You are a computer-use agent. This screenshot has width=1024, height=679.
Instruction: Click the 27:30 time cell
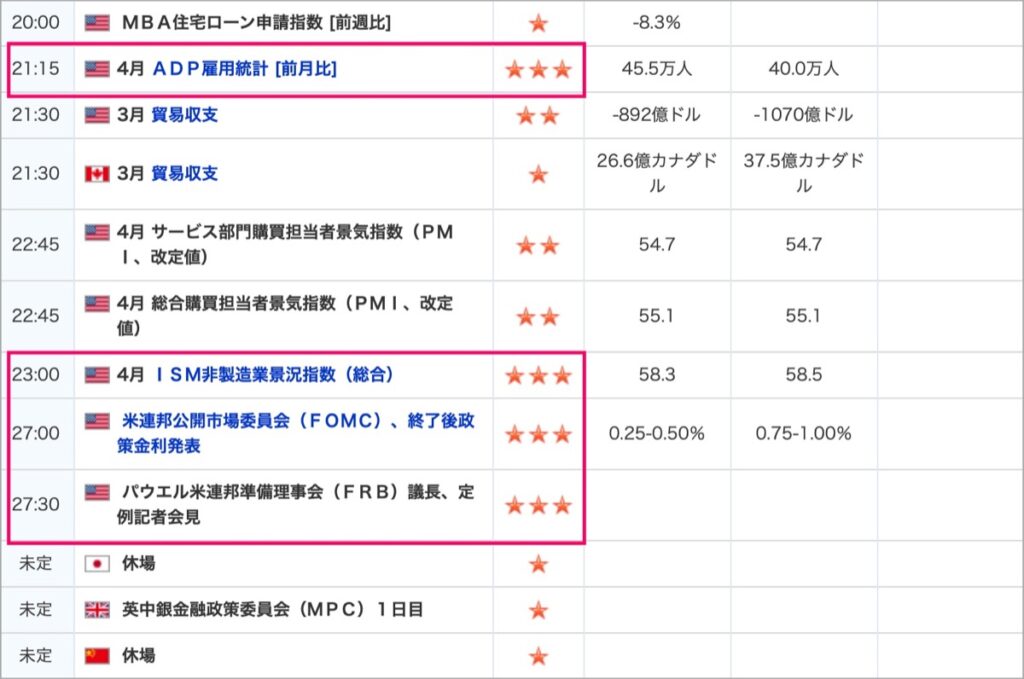click(x=35, y=505)
